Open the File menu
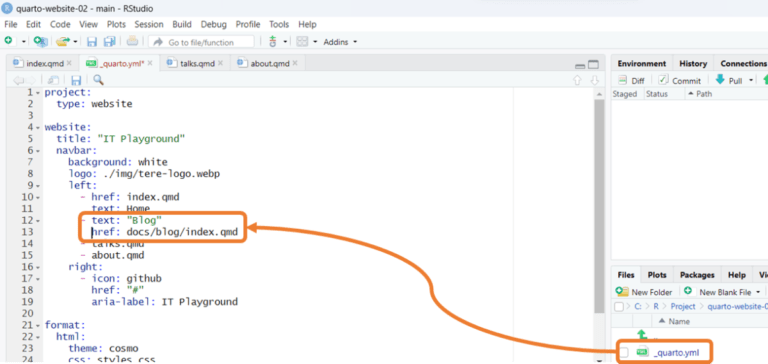Screen dimensions: 768x364 pos(10,24)
